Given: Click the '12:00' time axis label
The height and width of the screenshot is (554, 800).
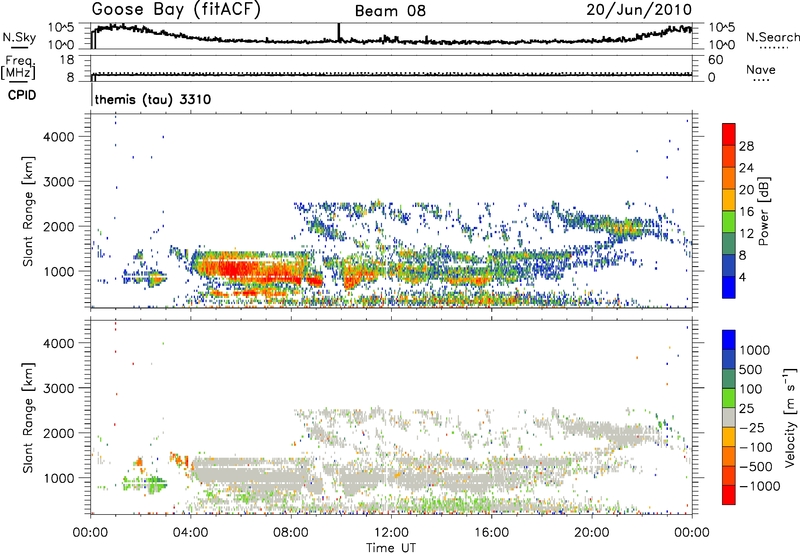Looking at the screenshot, I should click(x=391, y=533).
